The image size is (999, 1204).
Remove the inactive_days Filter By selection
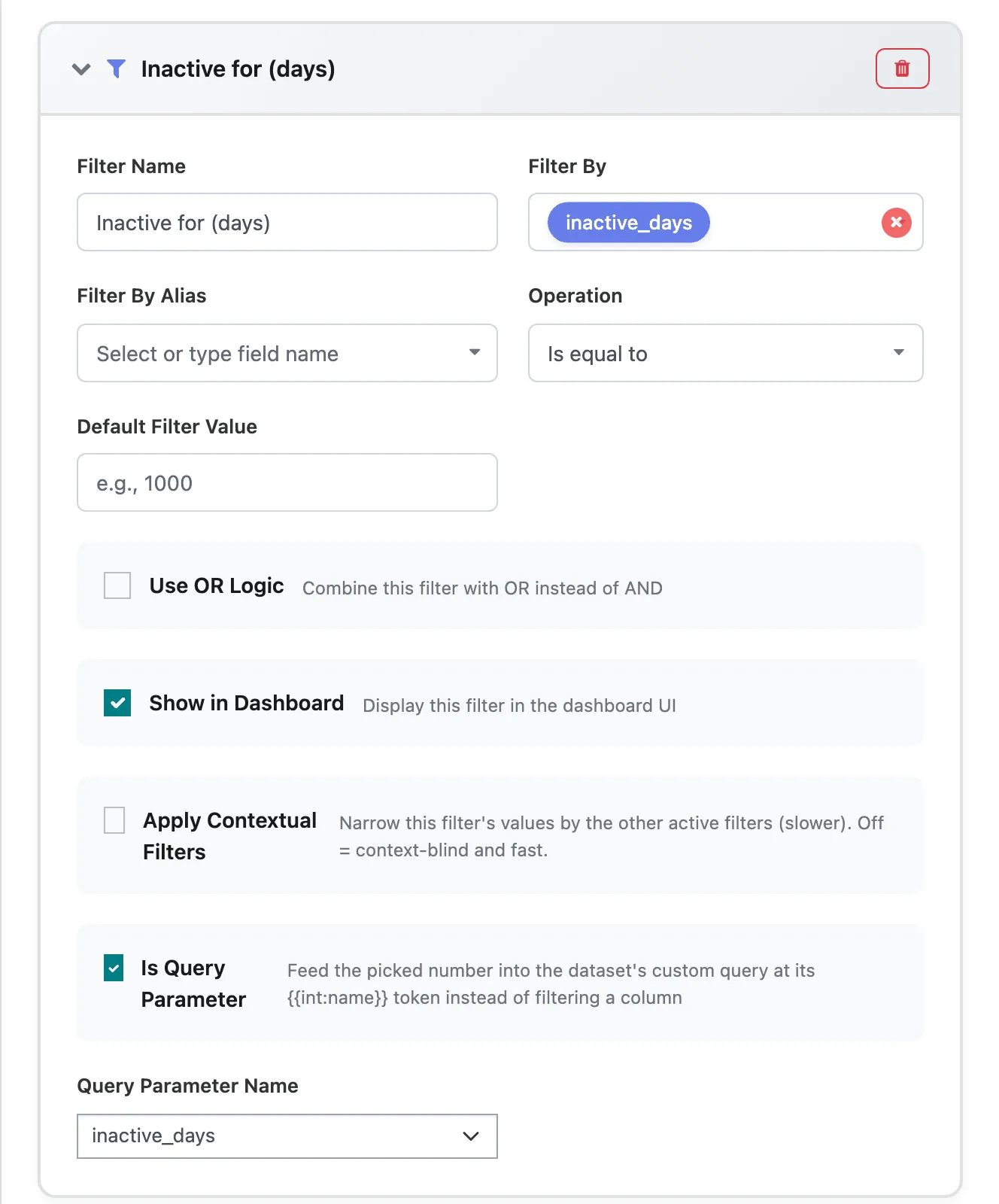point(896,223)
